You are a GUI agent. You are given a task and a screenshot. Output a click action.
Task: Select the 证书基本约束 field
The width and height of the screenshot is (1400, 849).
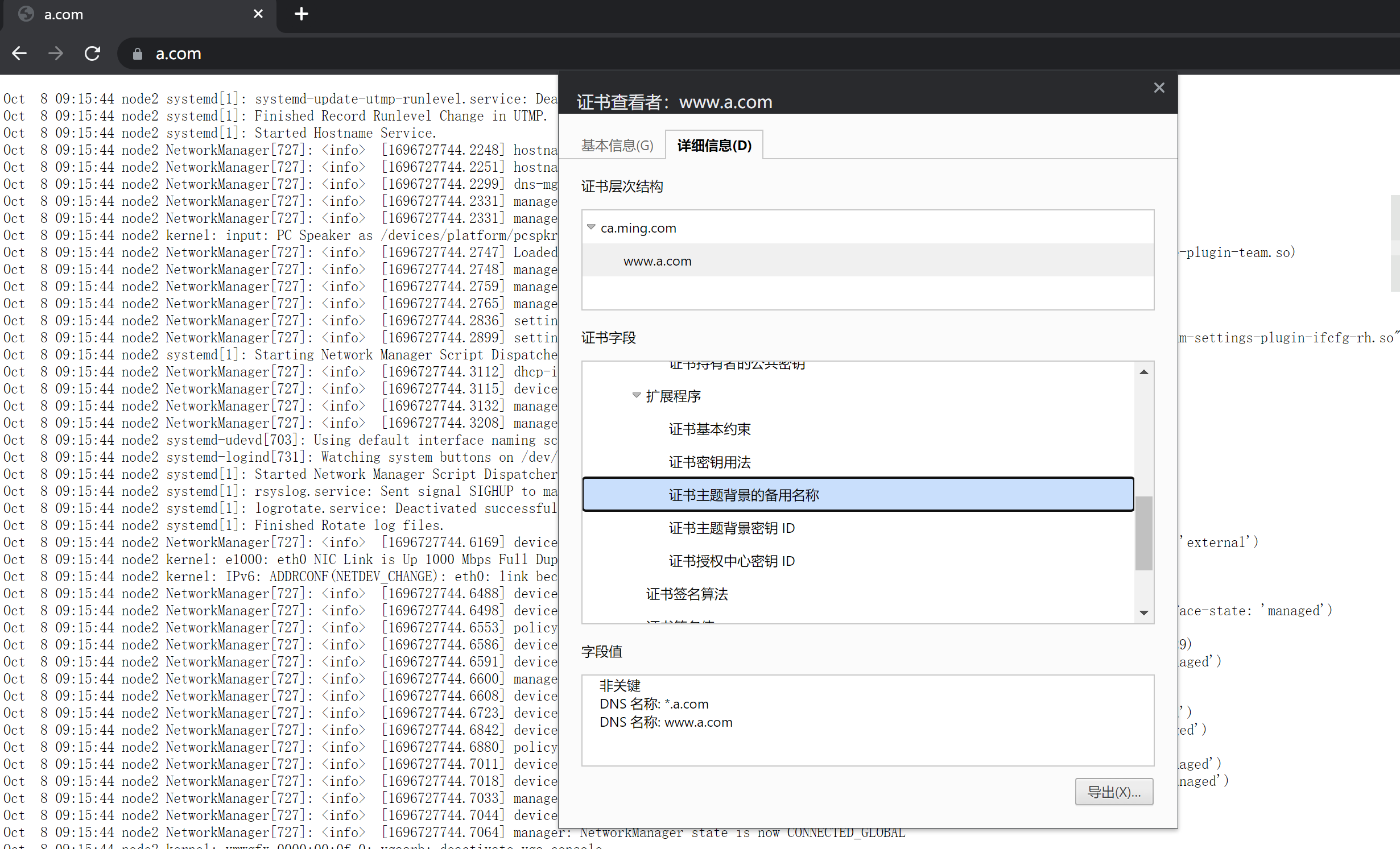pos(709,429)
